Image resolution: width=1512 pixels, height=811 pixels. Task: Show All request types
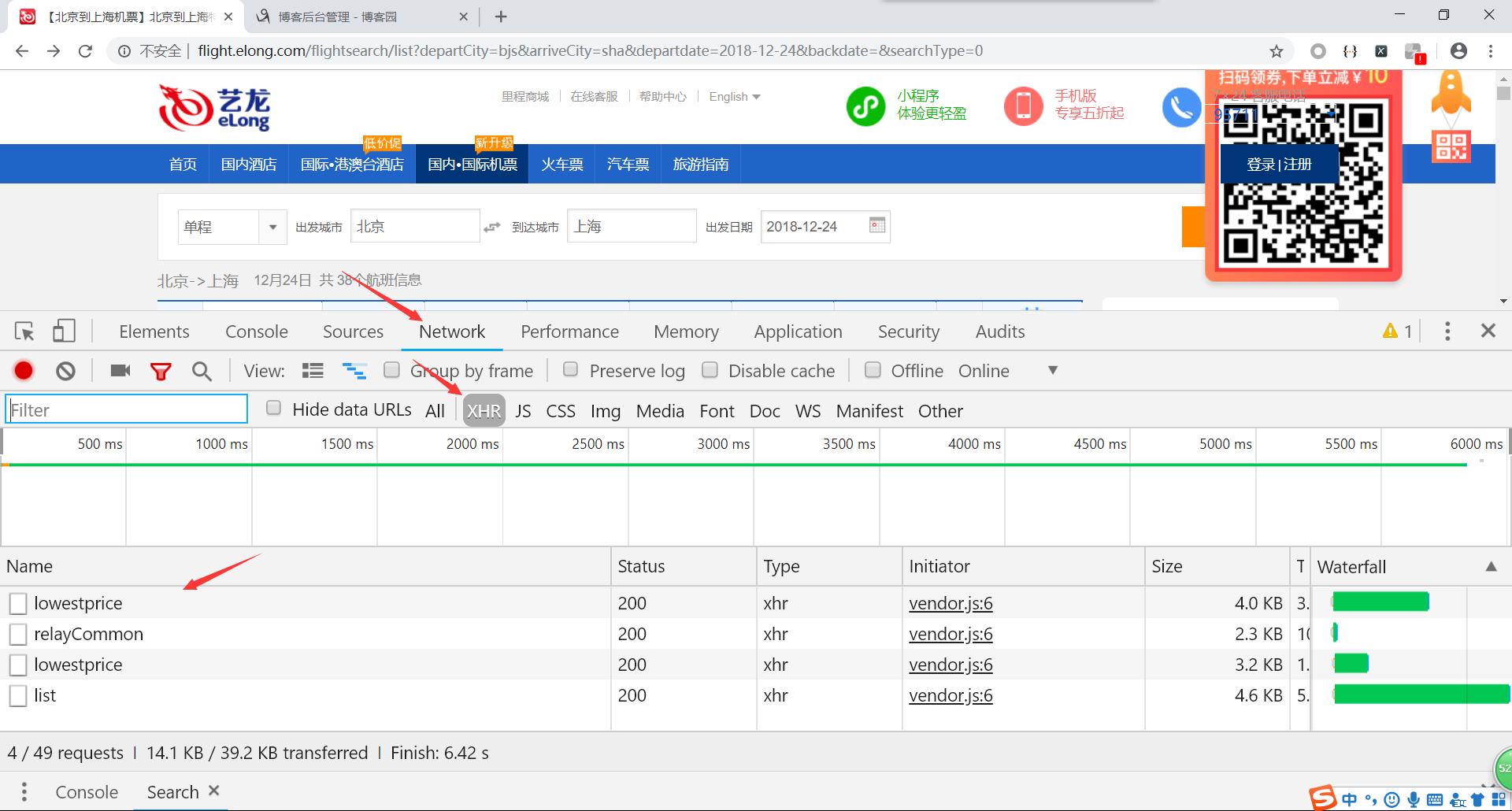point(435,411)
